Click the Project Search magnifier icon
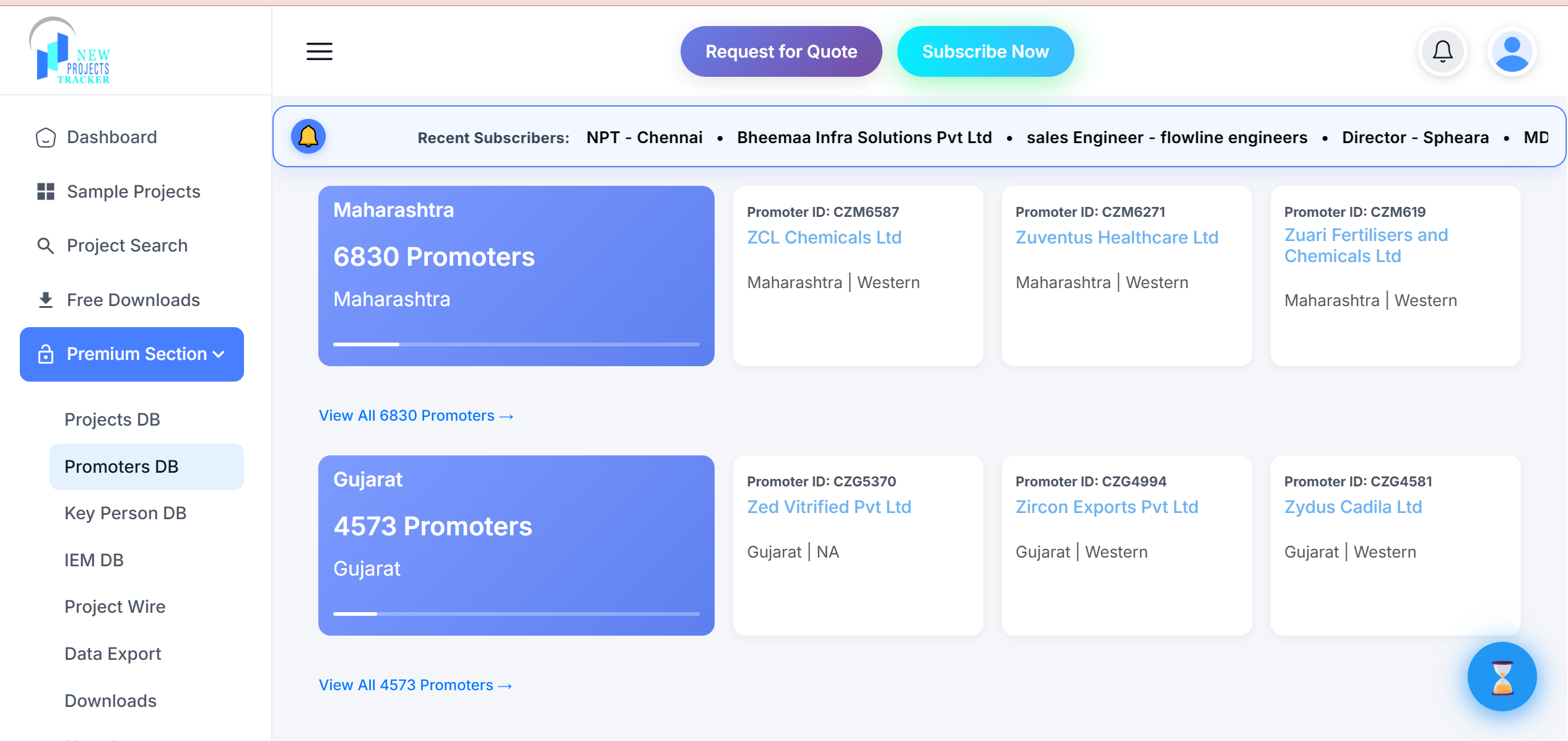The width and height of the screenshot is (1568, 741). click(45, 246)
